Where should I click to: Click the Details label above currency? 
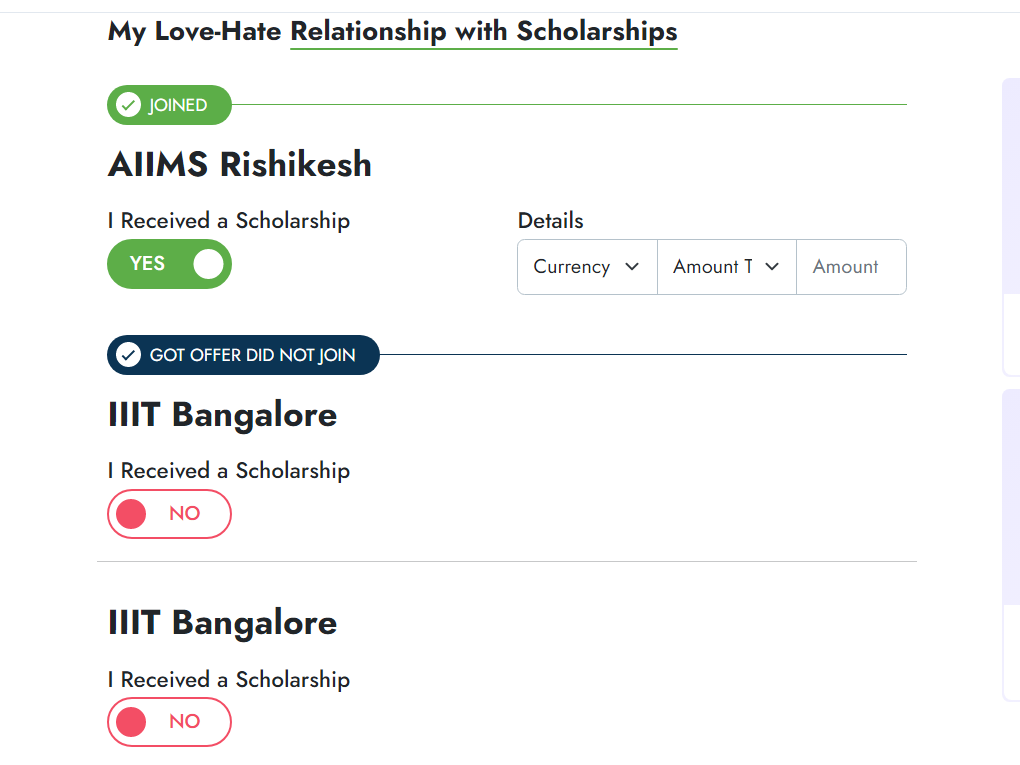(x=550, y=221)
